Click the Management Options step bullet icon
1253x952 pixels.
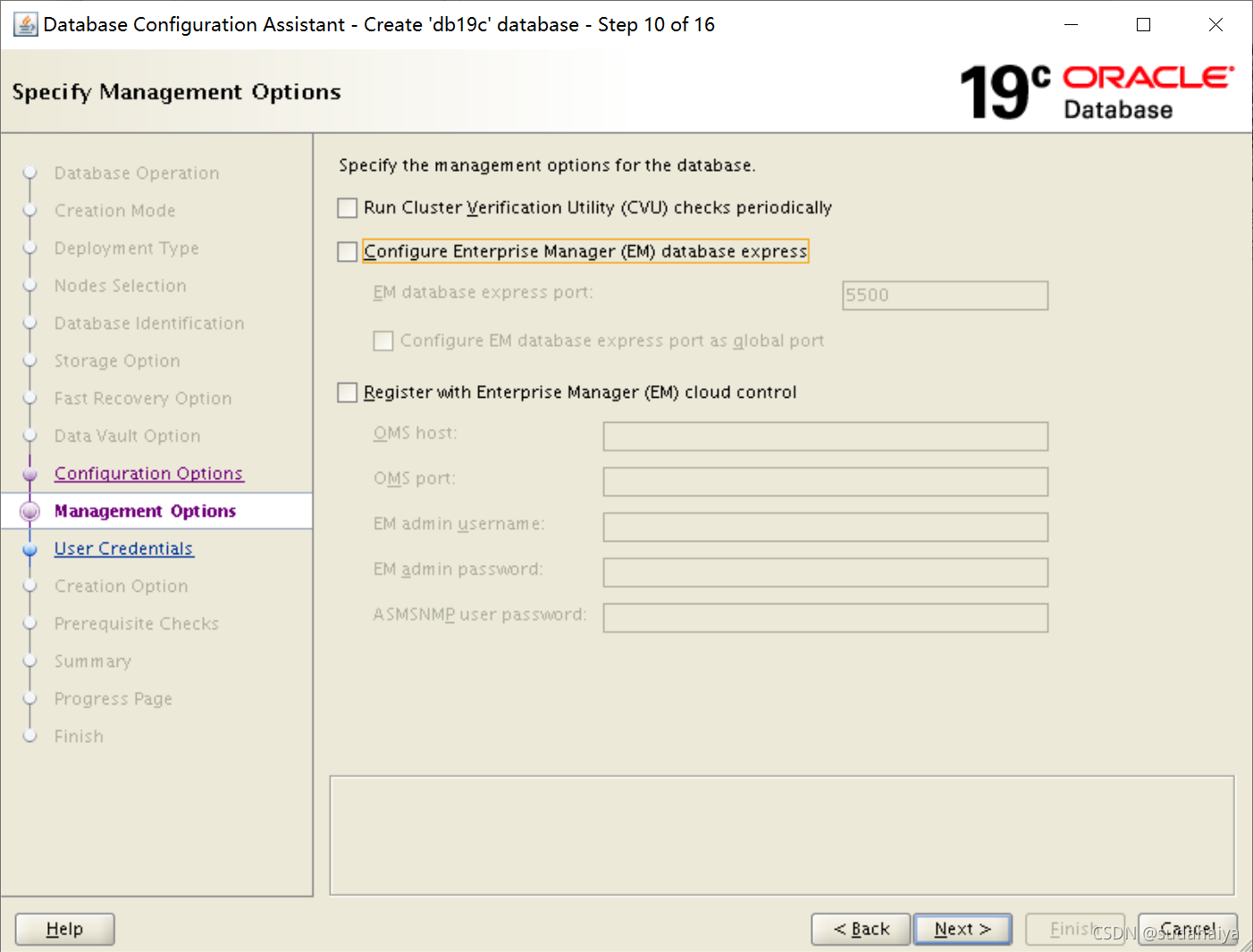pyautogui.click(x=30, y=511)
